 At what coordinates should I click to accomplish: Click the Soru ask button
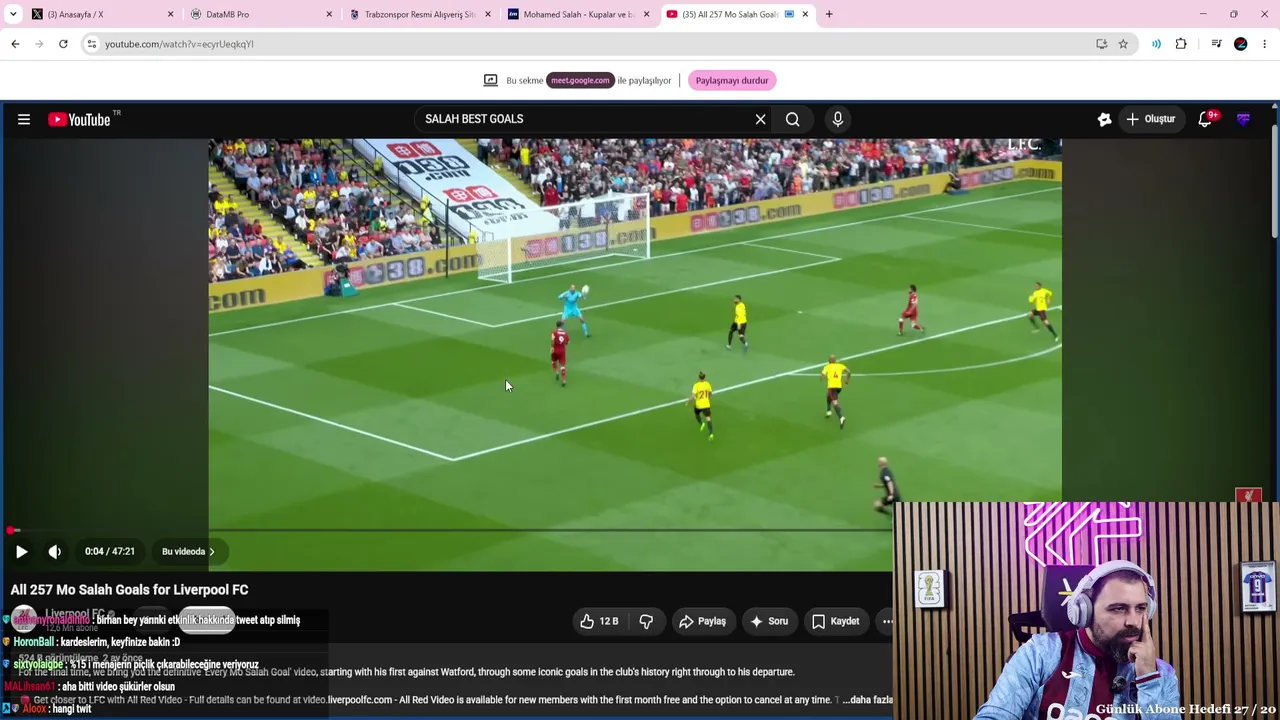pos(769,621)
